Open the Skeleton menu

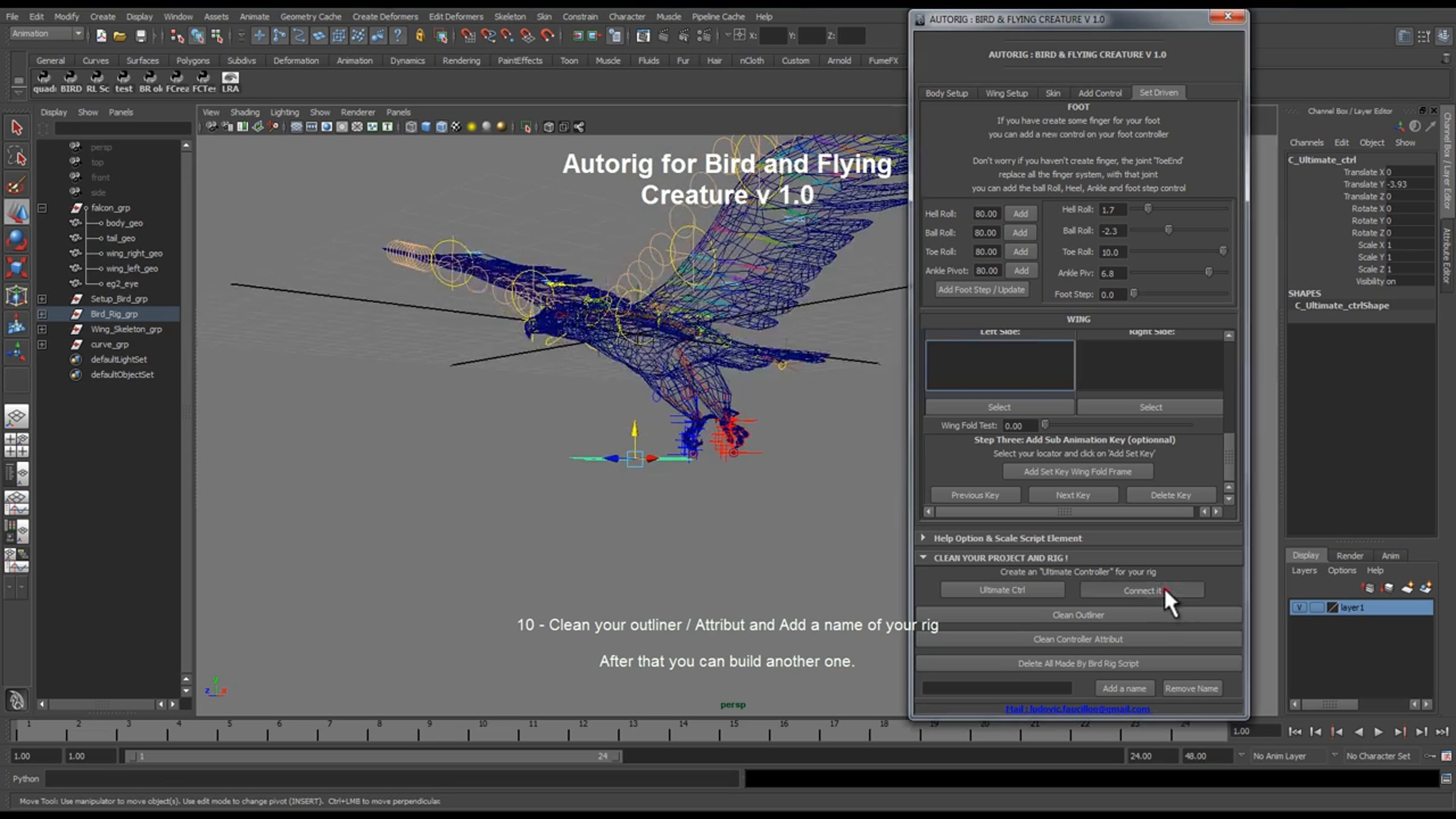tap(510, 16)
